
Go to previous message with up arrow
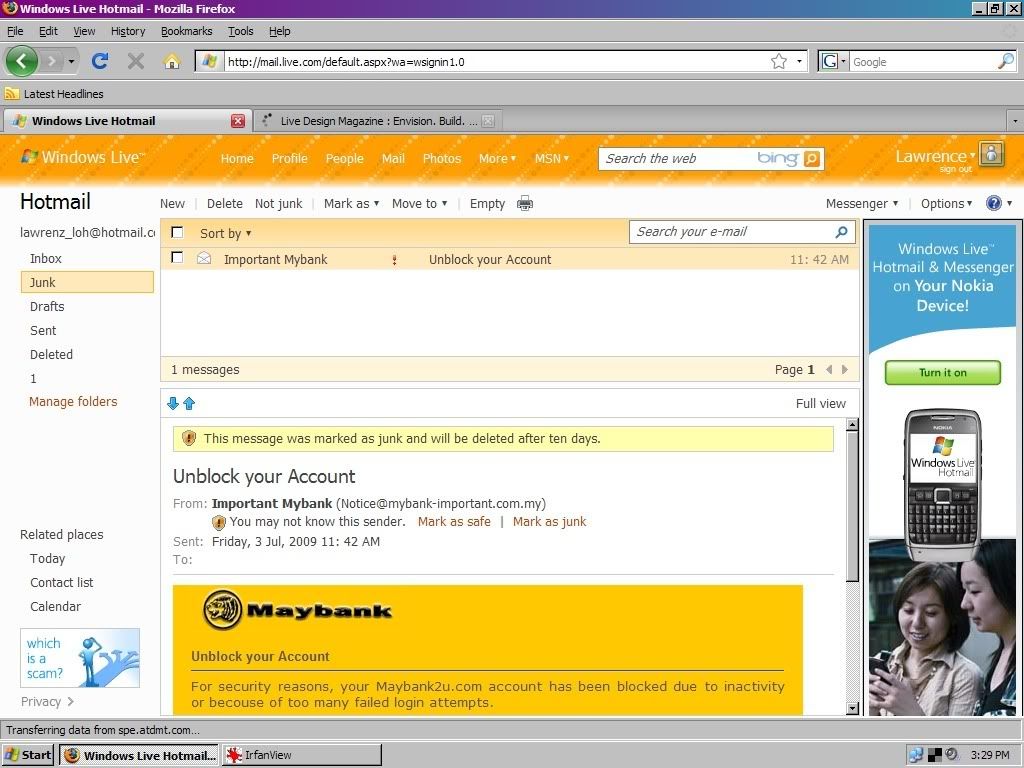(189, 404)
